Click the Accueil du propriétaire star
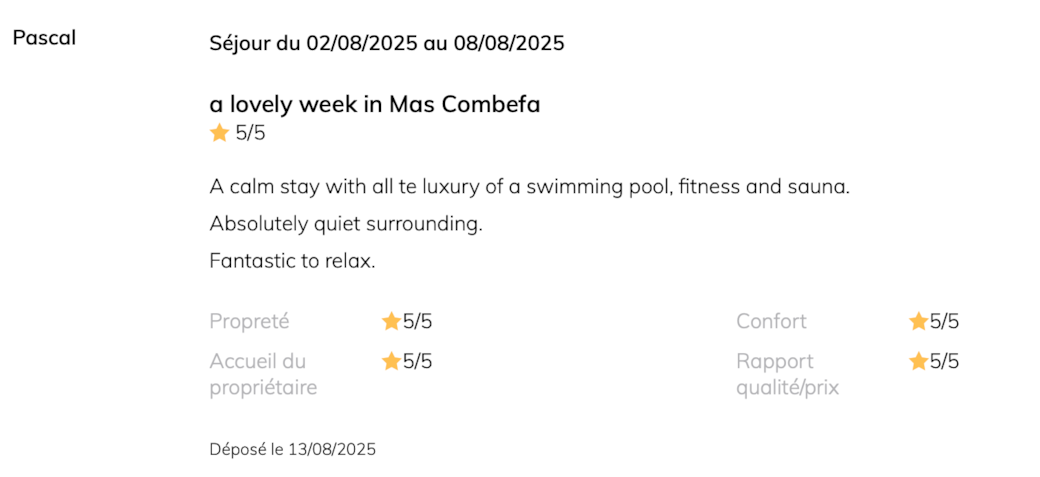Image resolution: width=1040 pixels, height=477 pixels. [391, 362]
